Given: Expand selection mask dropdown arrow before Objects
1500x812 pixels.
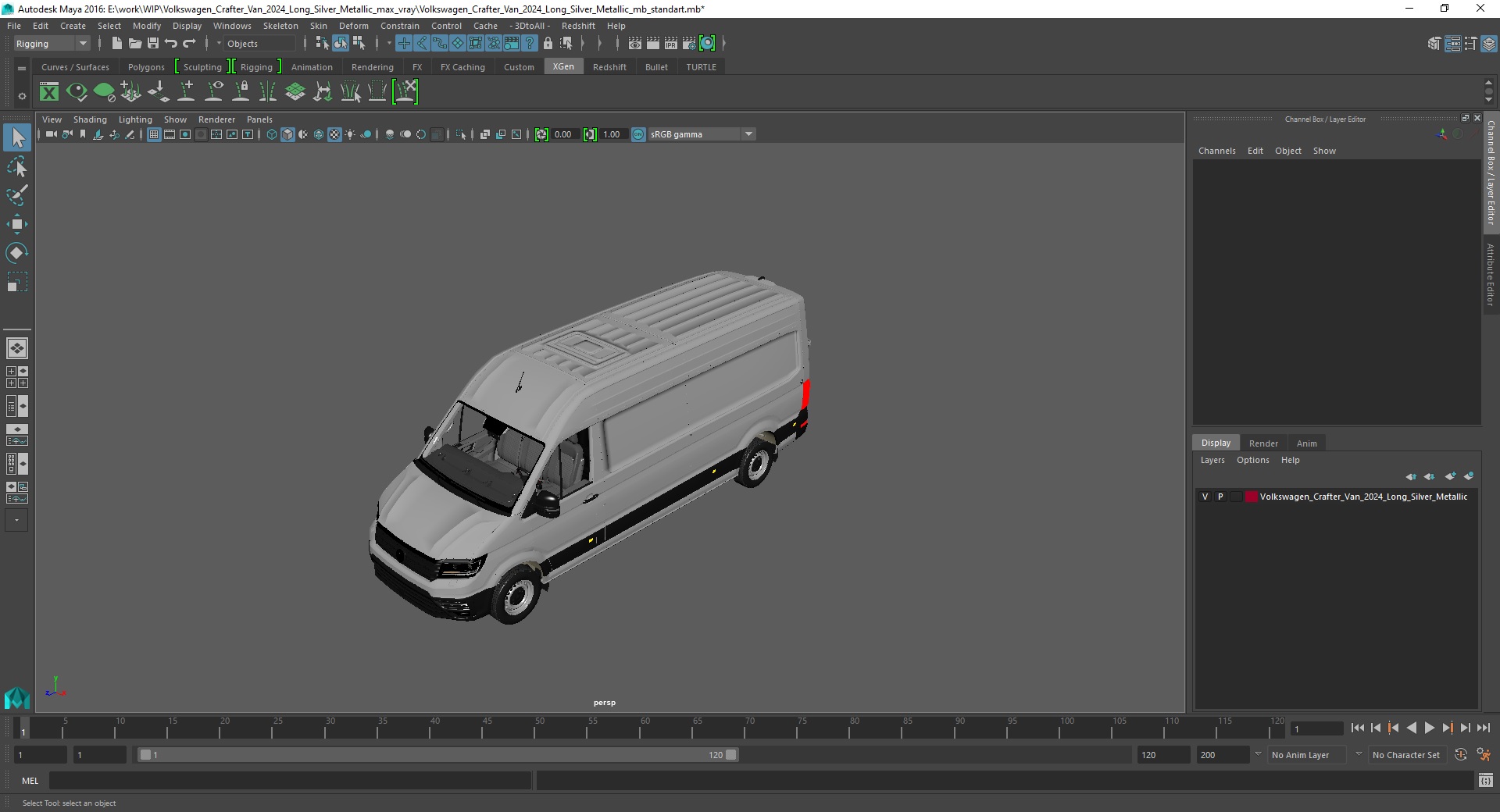Looking at the screenshot, I should pyautogui.click(x=219, y=44).
